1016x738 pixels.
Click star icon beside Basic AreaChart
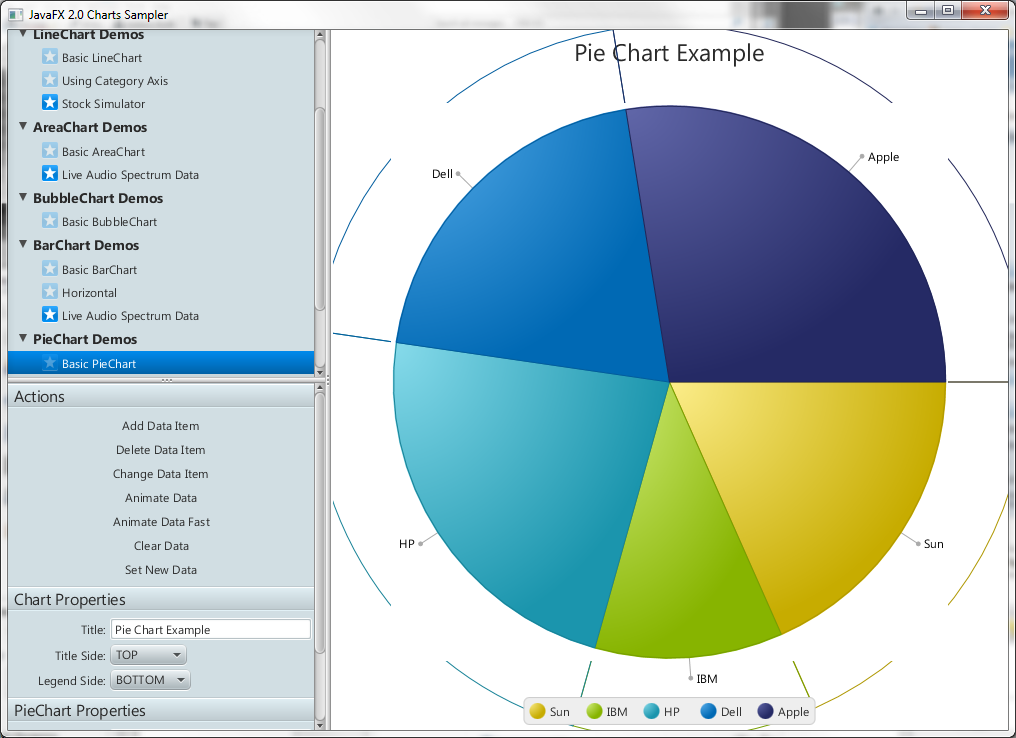[50, 151]
